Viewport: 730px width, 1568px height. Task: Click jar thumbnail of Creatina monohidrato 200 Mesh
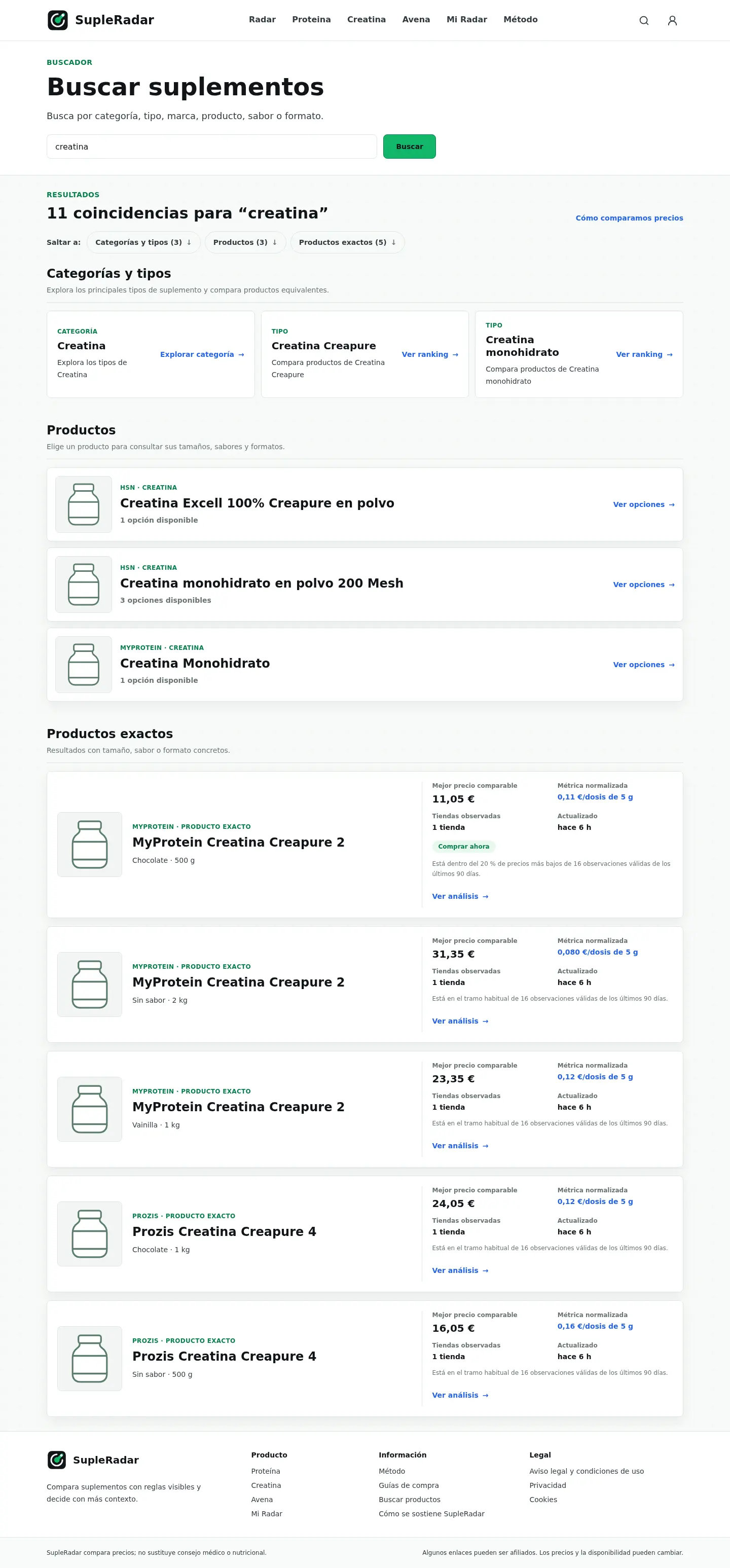coord(84,585)
